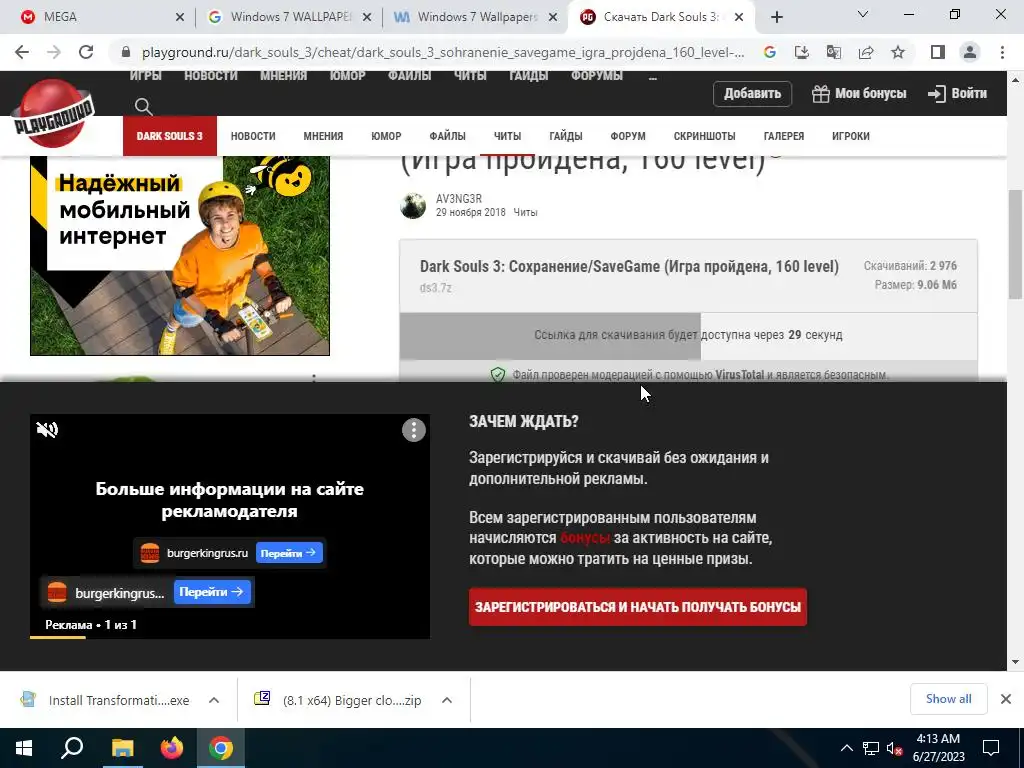Click the mobile internet ad banner
This screenshot has height=768, width=1024.
[180, 255]
